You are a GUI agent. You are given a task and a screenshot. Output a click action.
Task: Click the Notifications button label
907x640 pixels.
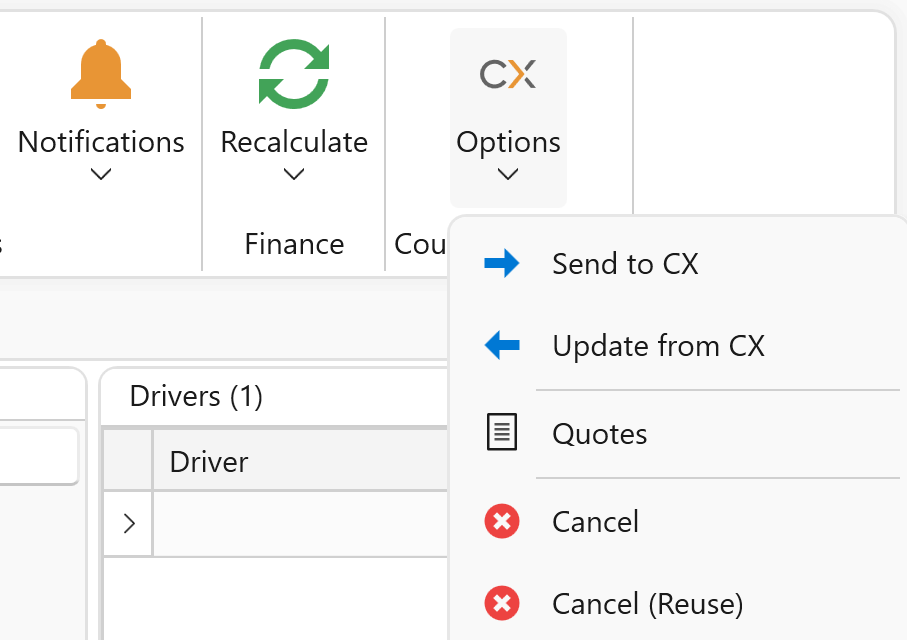[101, 142]
